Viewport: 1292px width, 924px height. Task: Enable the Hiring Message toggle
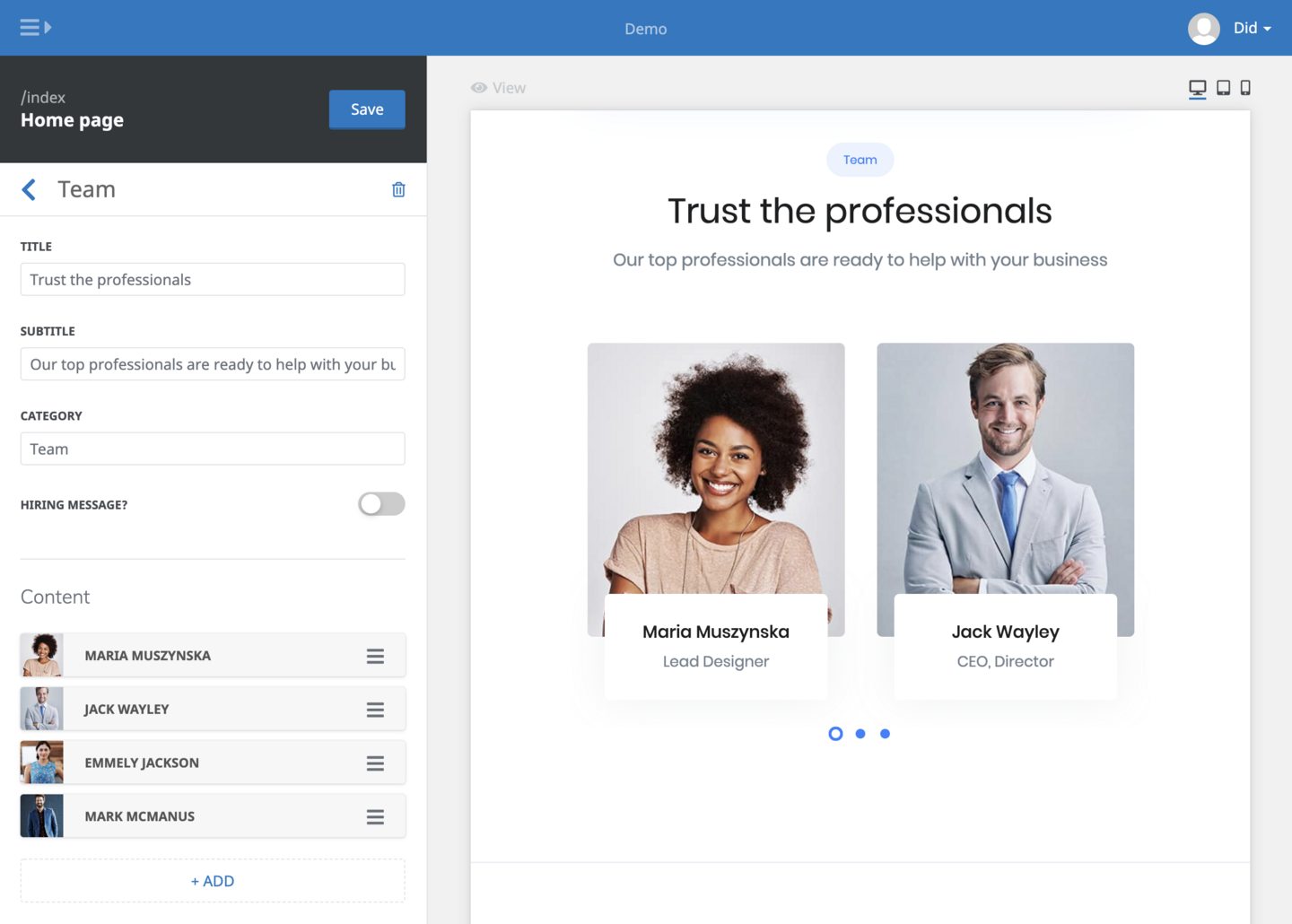point(381,504)
